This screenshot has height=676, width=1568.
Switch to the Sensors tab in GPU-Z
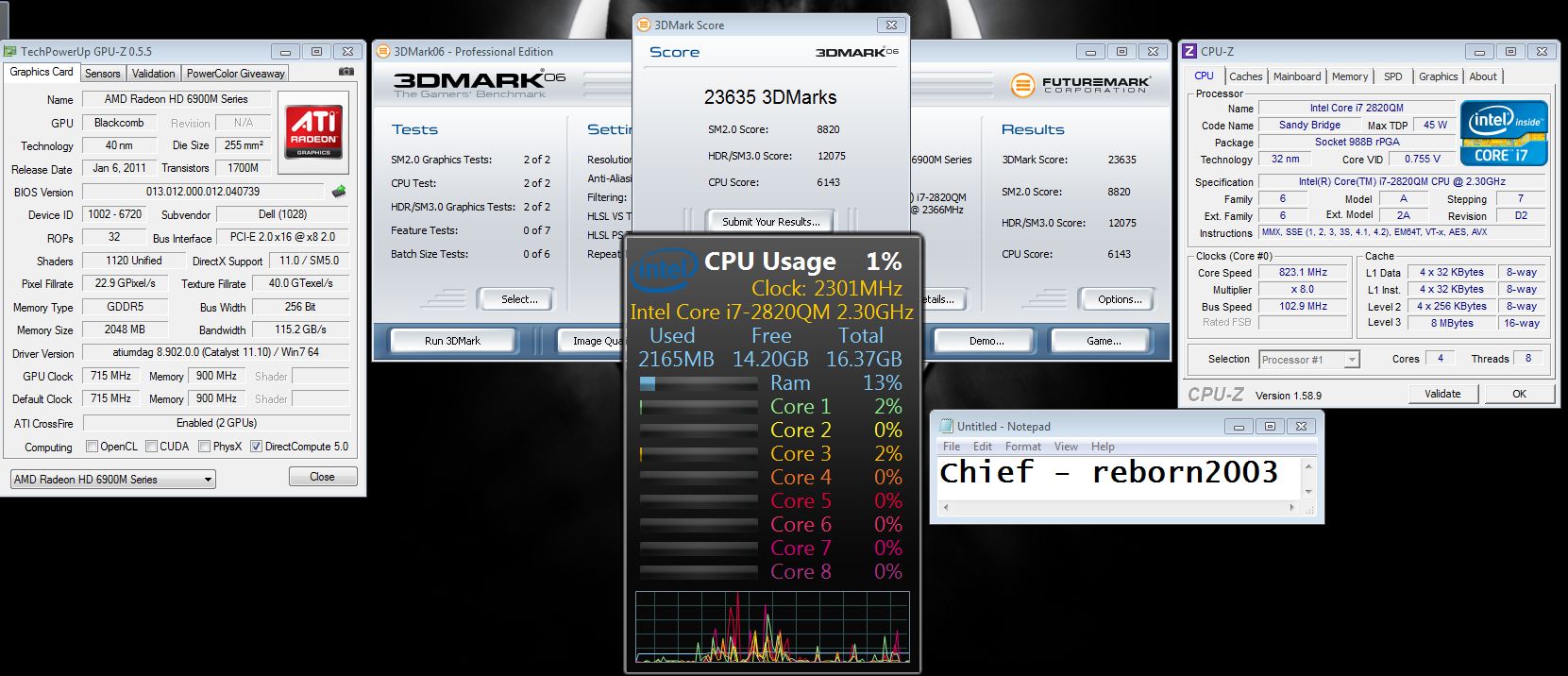[x=102, y=74]
